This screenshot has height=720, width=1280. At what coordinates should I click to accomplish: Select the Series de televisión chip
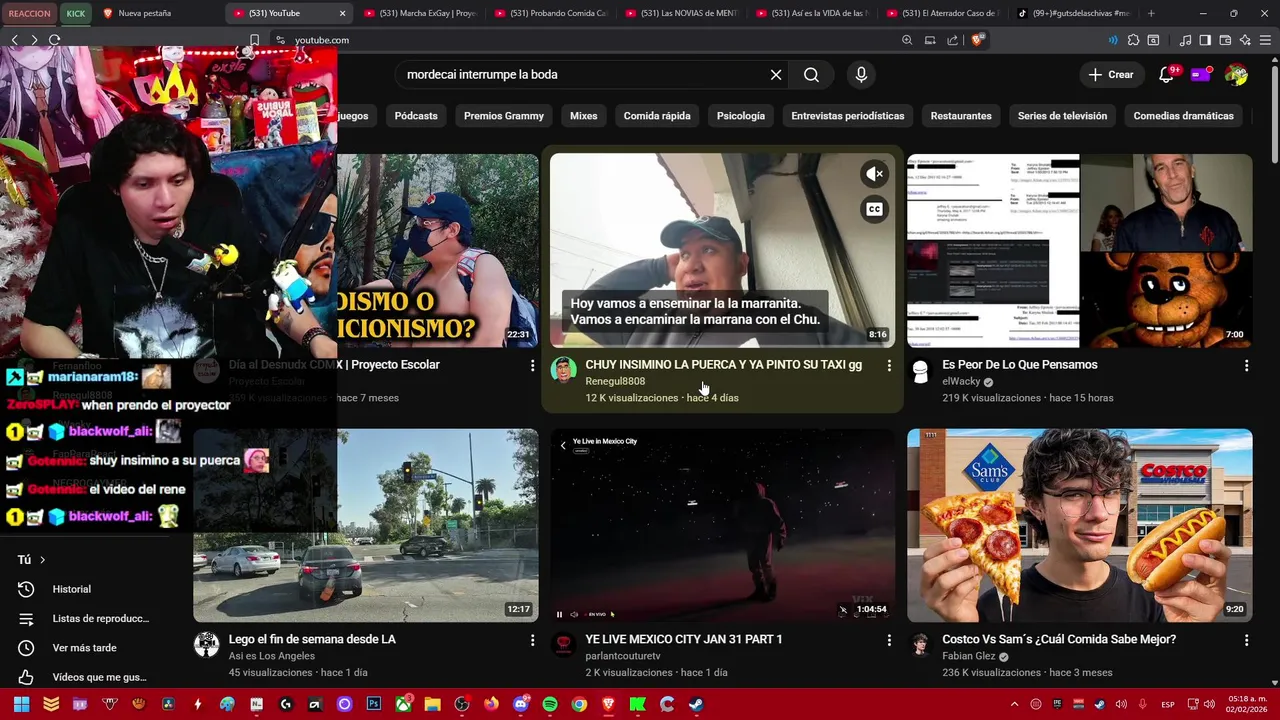[1062, 116]
